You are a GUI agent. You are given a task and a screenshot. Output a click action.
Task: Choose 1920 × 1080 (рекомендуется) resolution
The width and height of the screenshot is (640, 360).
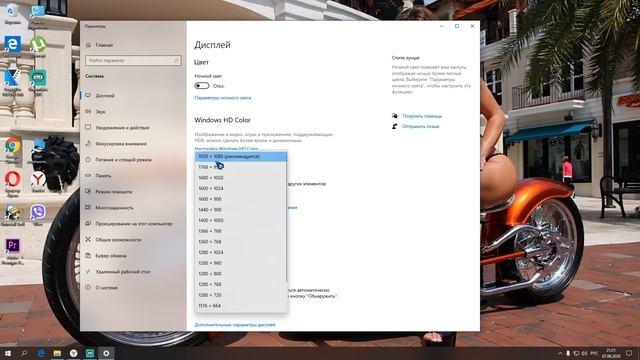(241, 156)
